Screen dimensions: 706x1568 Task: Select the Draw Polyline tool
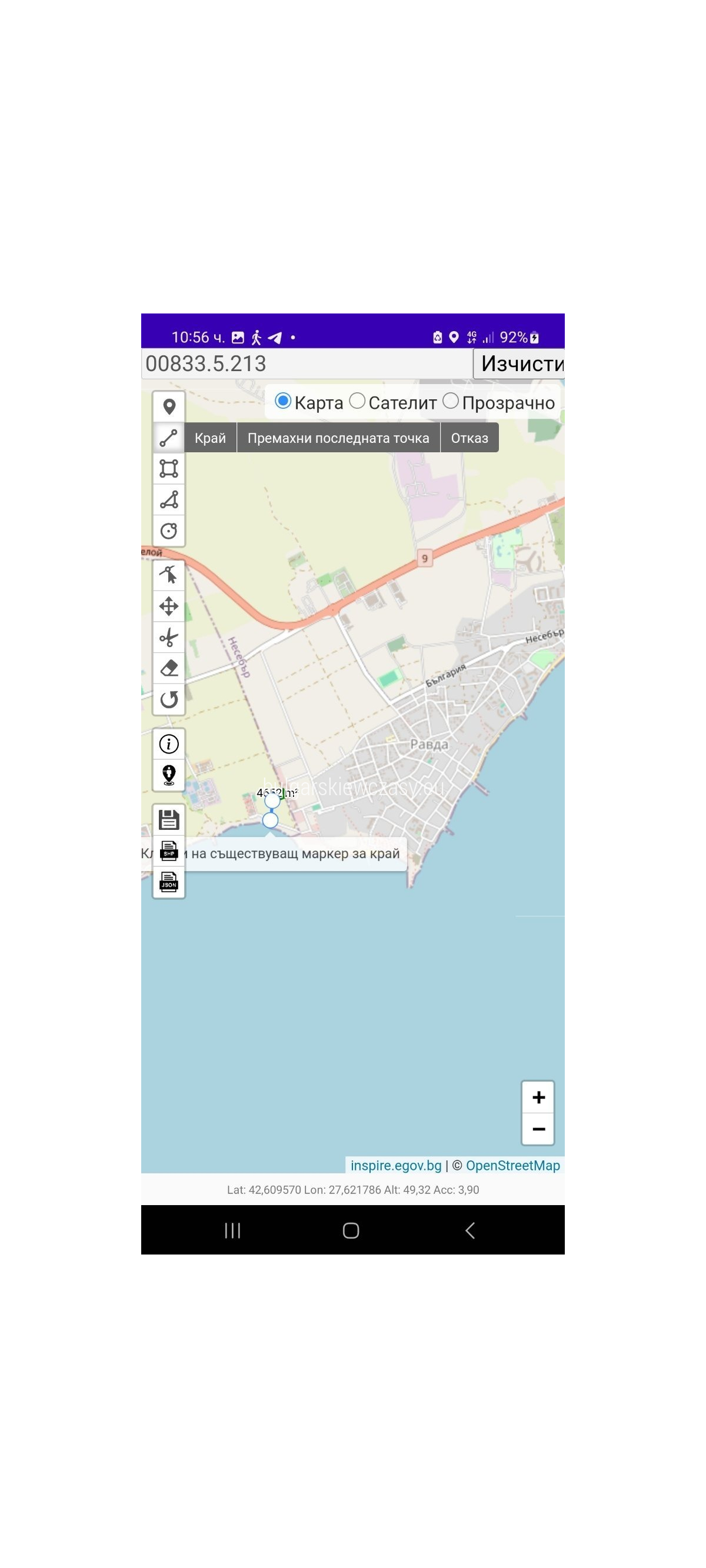tap(169, 438)
